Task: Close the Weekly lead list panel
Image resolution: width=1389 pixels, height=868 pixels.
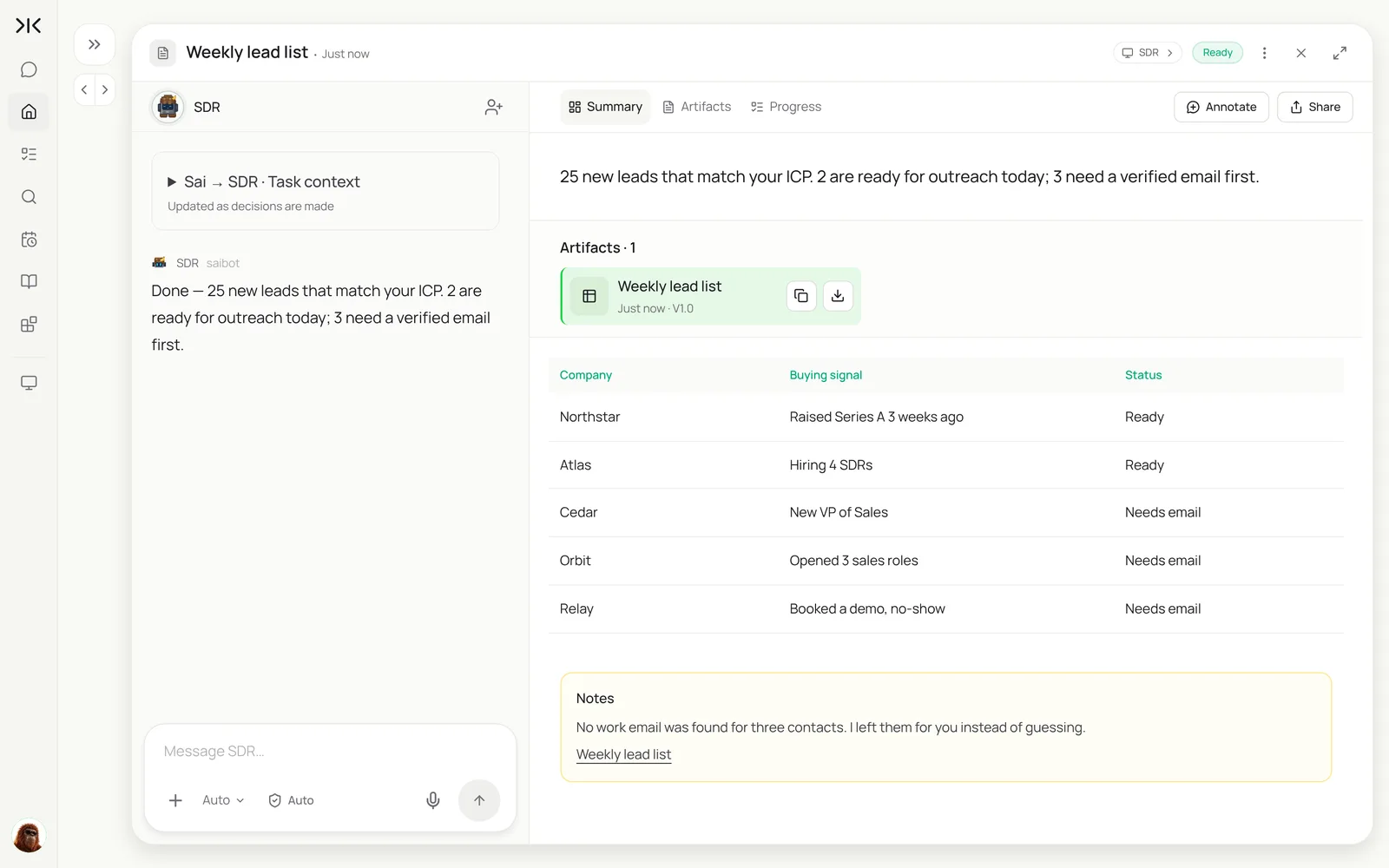Action: coord(1300,53)
